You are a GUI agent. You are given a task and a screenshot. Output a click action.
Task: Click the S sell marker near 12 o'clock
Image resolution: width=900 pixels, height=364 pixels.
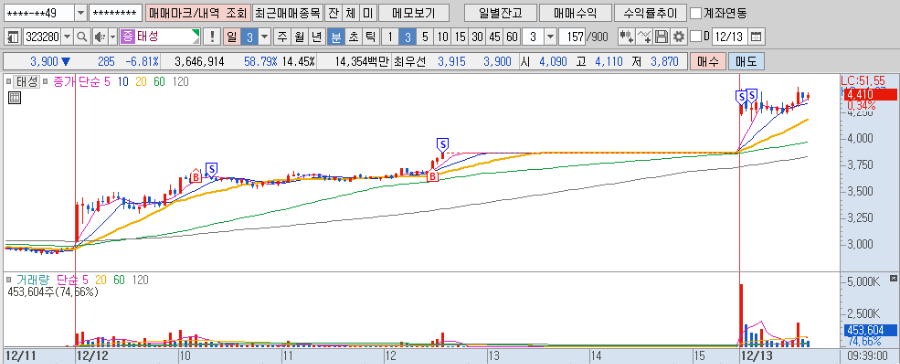442,145
